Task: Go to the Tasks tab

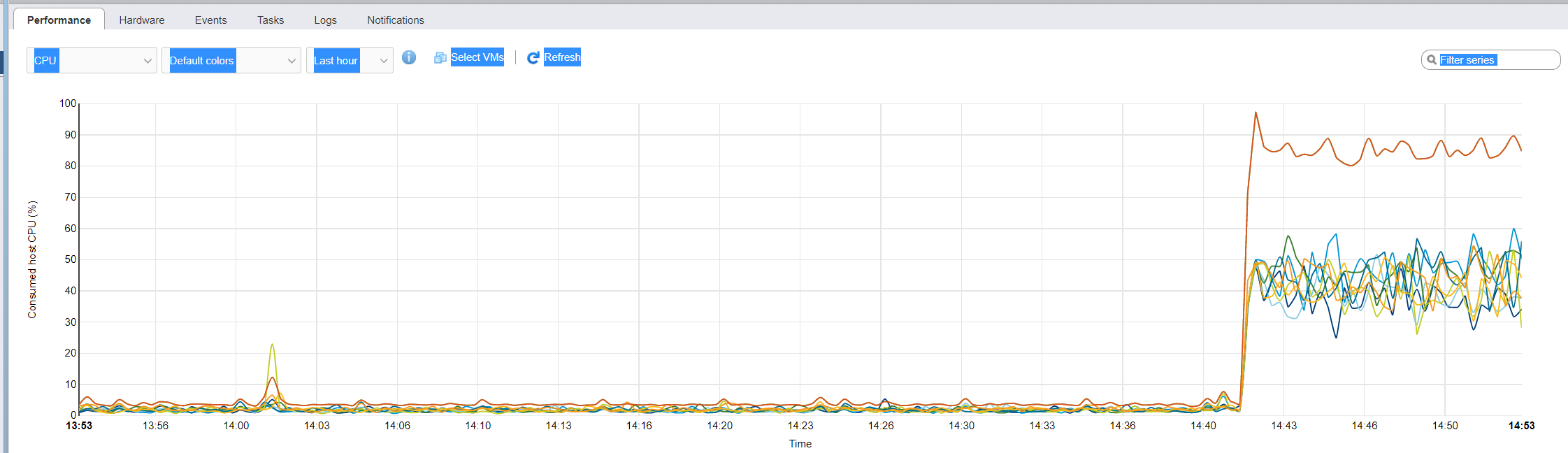Action: pos(271,20)
